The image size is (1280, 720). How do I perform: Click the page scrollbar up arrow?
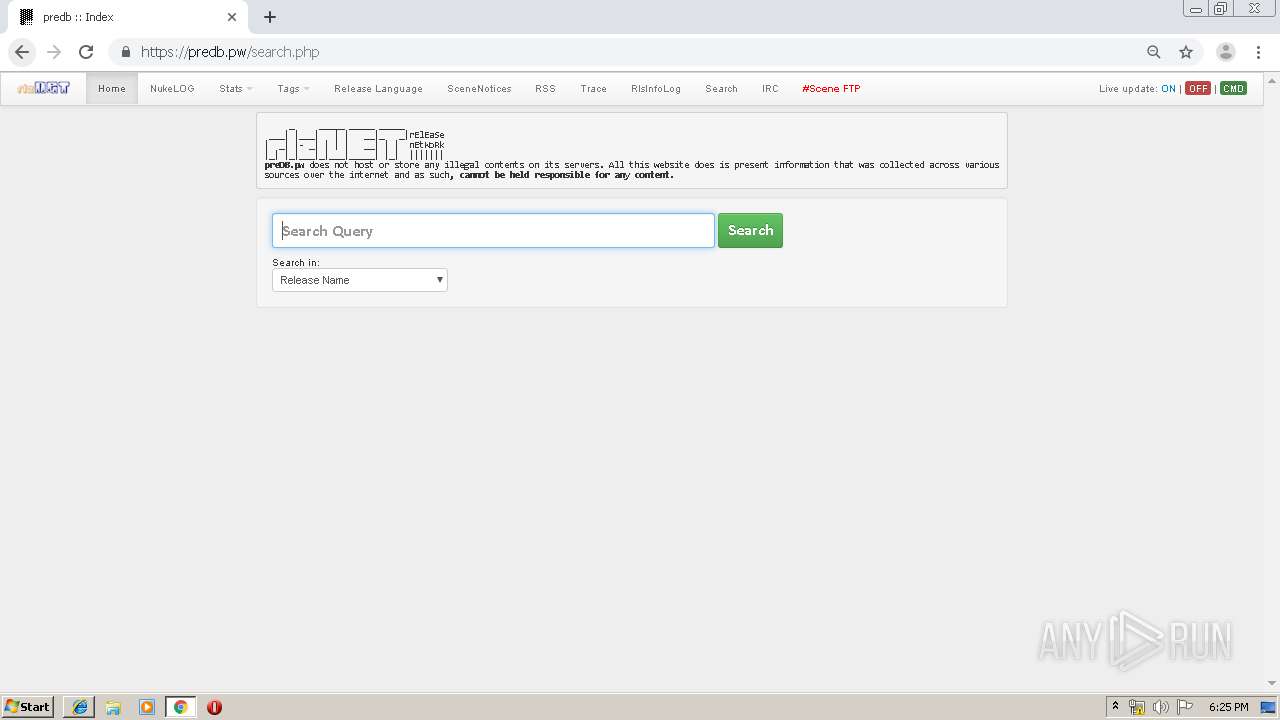coord(1273,79)
